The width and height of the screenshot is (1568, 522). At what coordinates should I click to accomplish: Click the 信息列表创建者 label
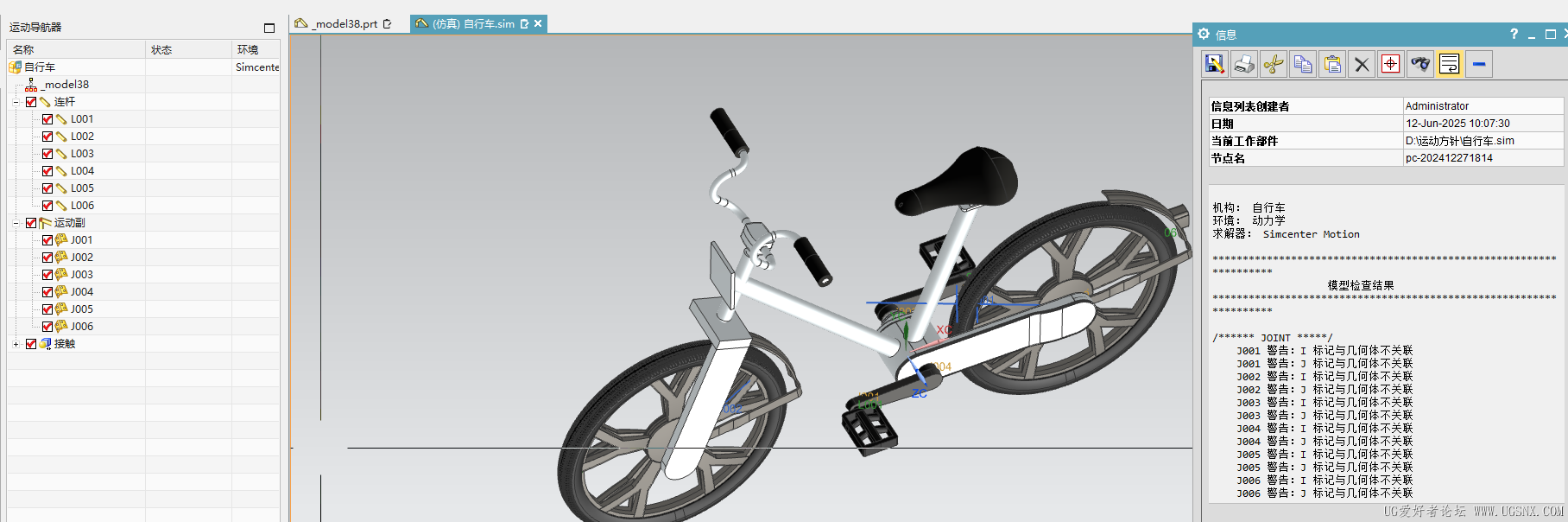pyautogui.click(x=1250, y=106)
